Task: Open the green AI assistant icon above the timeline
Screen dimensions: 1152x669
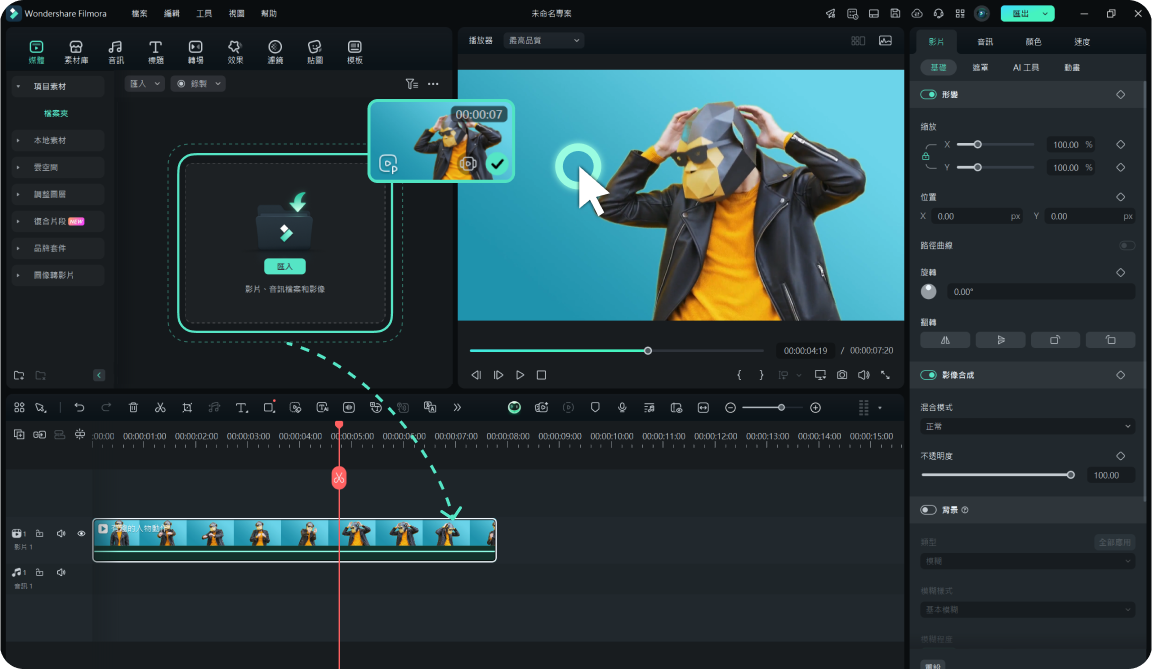Action: pyautogui.click(x=514, y=408)
